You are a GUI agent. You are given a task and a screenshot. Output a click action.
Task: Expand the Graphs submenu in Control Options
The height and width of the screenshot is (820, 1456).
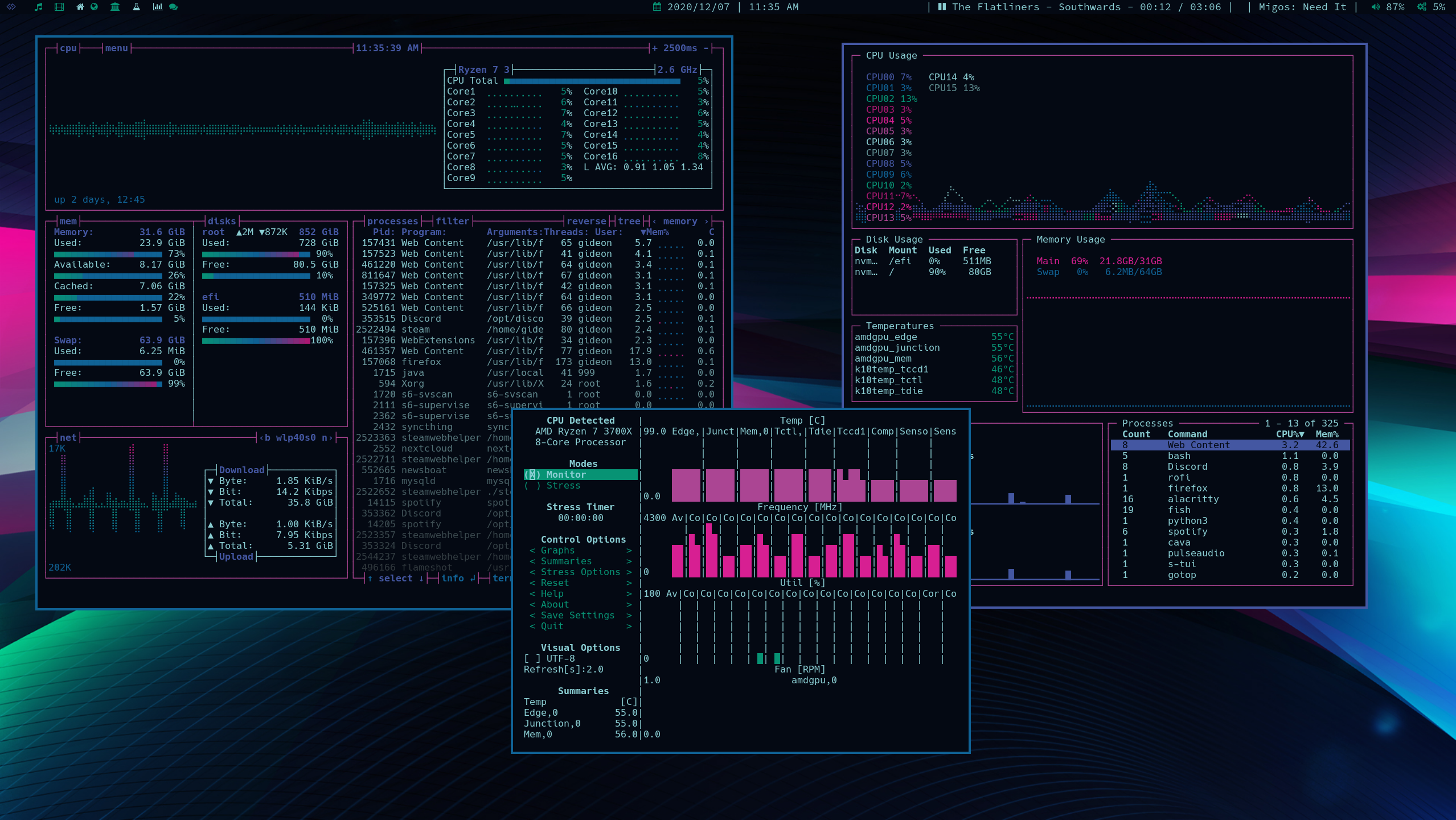557,550
